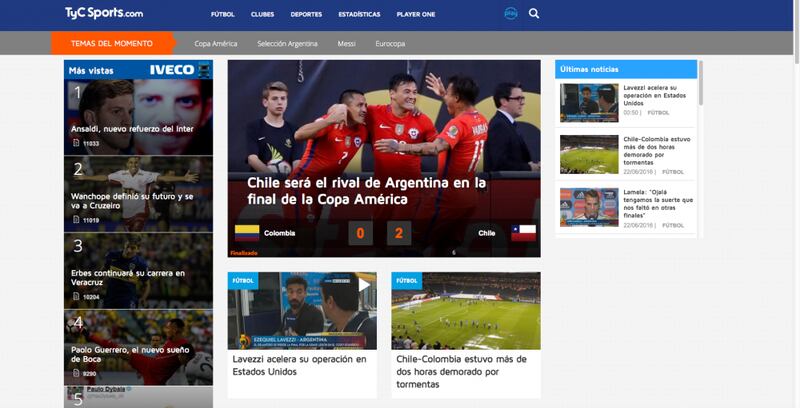Click view-count icon beside 11033
This screenshot has width=800, height=408.
pos(76,143)
